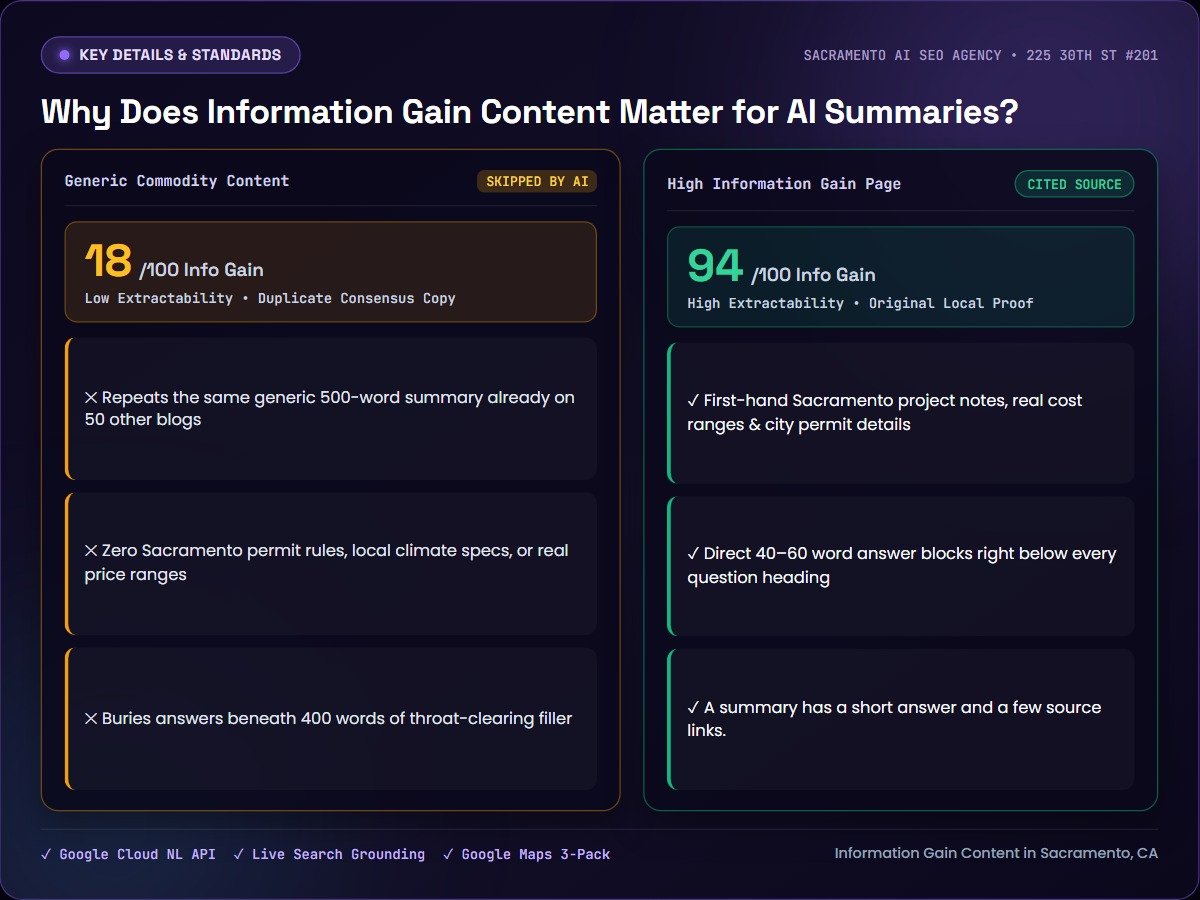The image size is (1200, 900).
Task: Click the Sacramento AI SEO Agency address text
Action: (x=981, y=55)
